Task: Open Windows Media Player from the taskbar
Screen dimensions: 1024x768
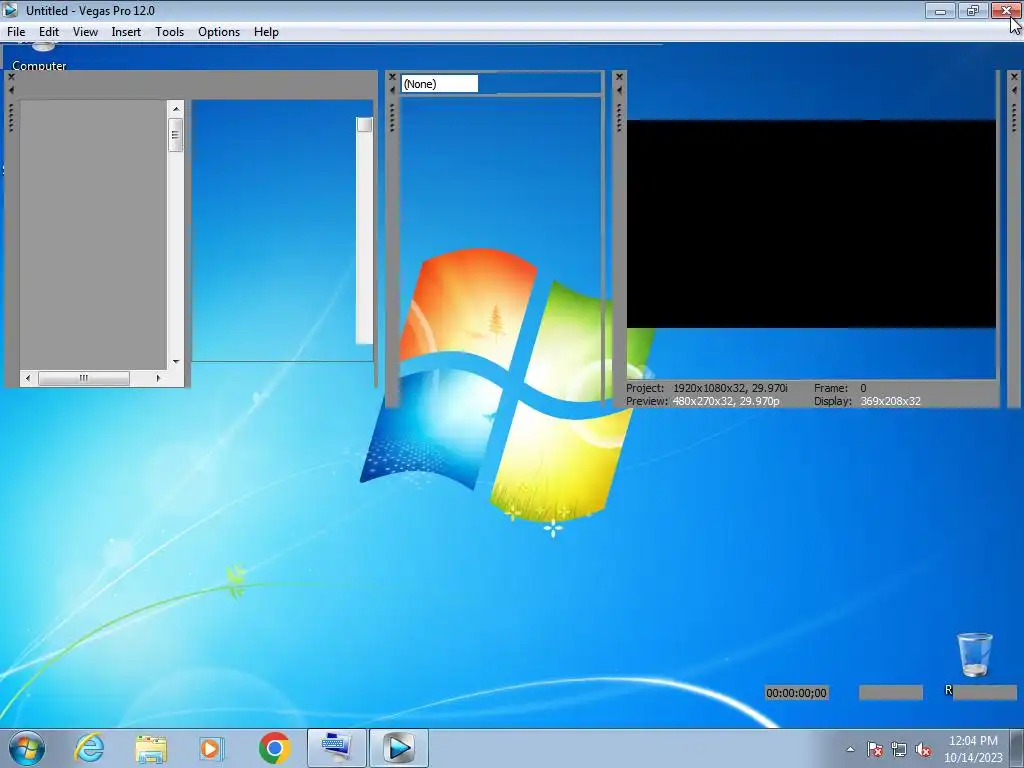Action: (212, 748)
